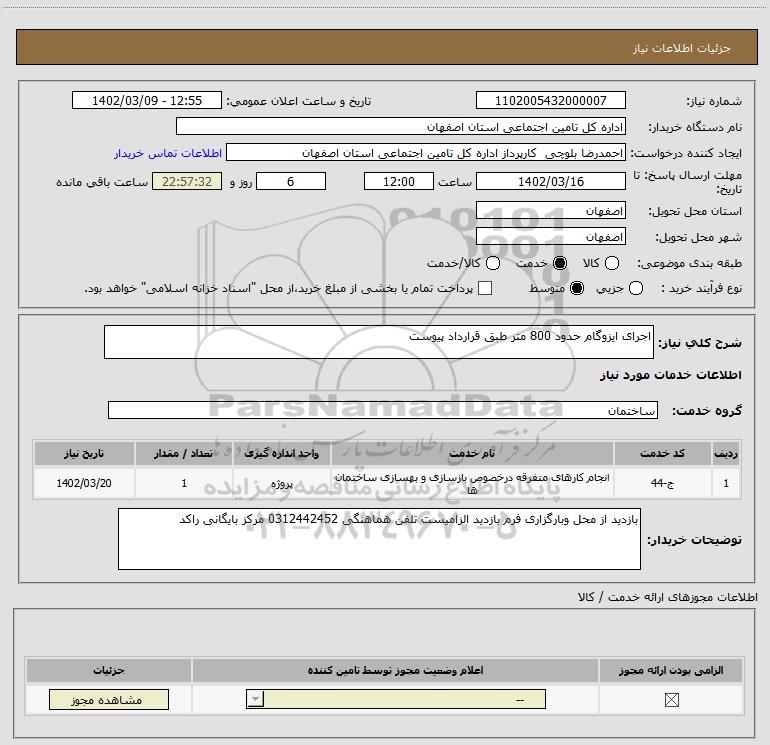770x745 pixels.
Task: Click the توضیحات خریدار text area
Action: pyautogui.click(x=379, y=539)
